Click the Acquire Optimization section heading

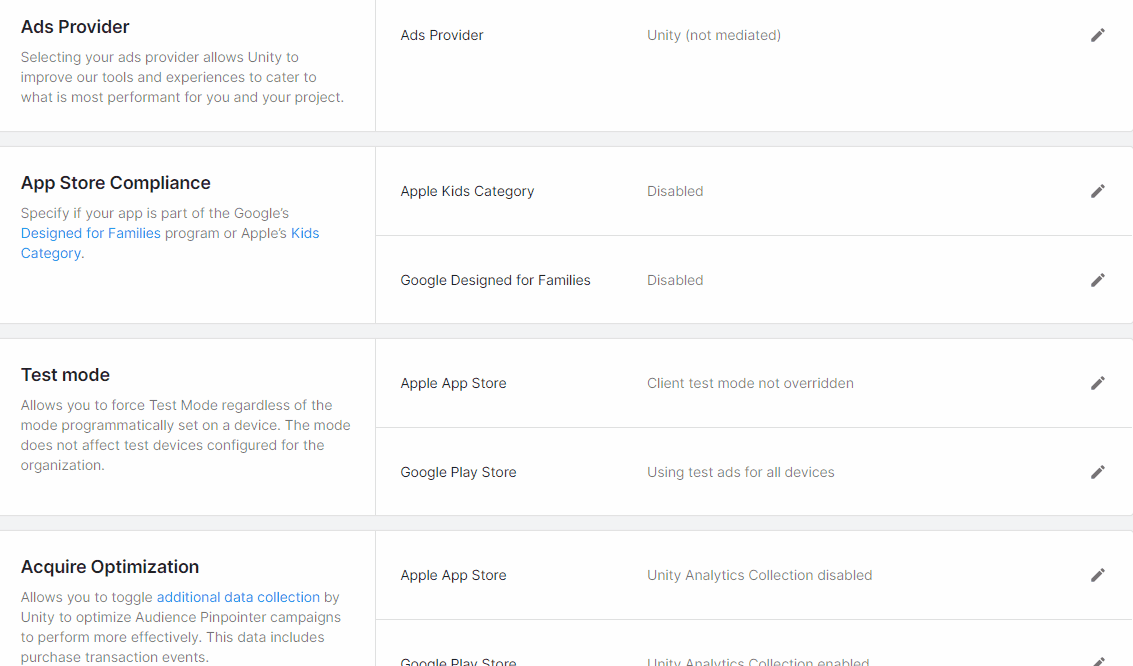110,567
